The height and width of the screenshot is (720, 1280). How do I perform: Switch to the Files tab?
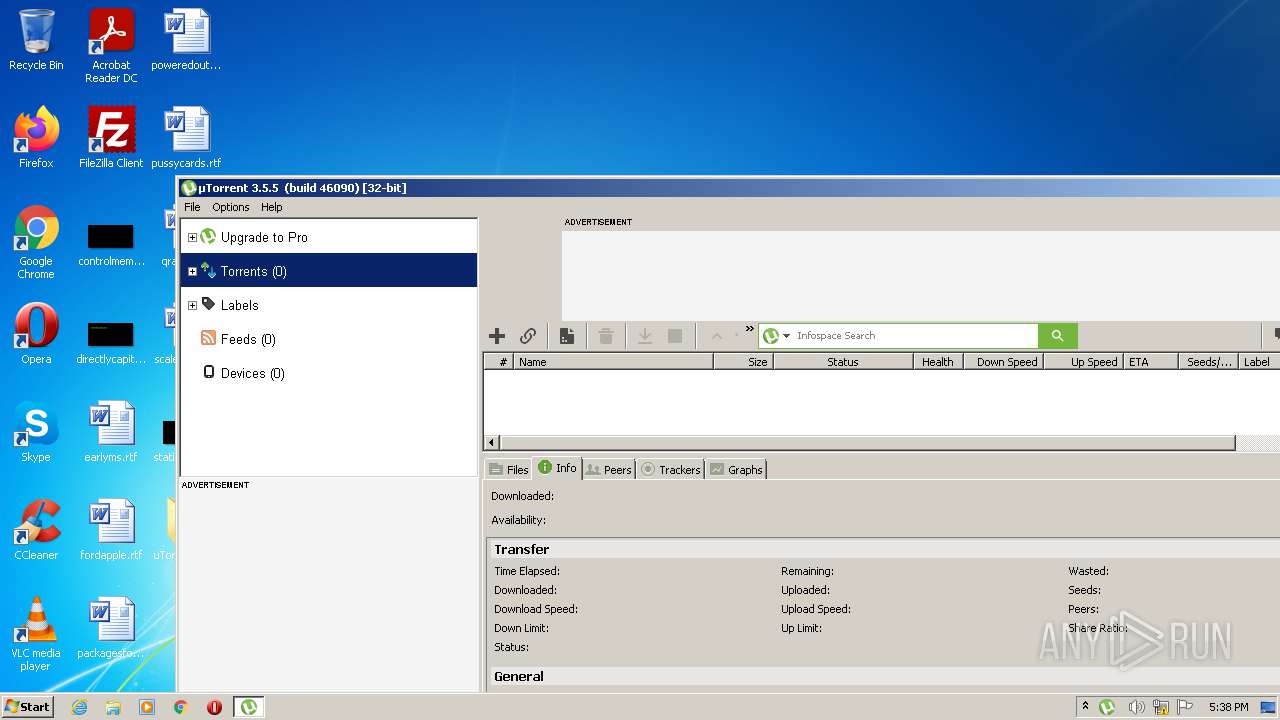tap(508, 469)
